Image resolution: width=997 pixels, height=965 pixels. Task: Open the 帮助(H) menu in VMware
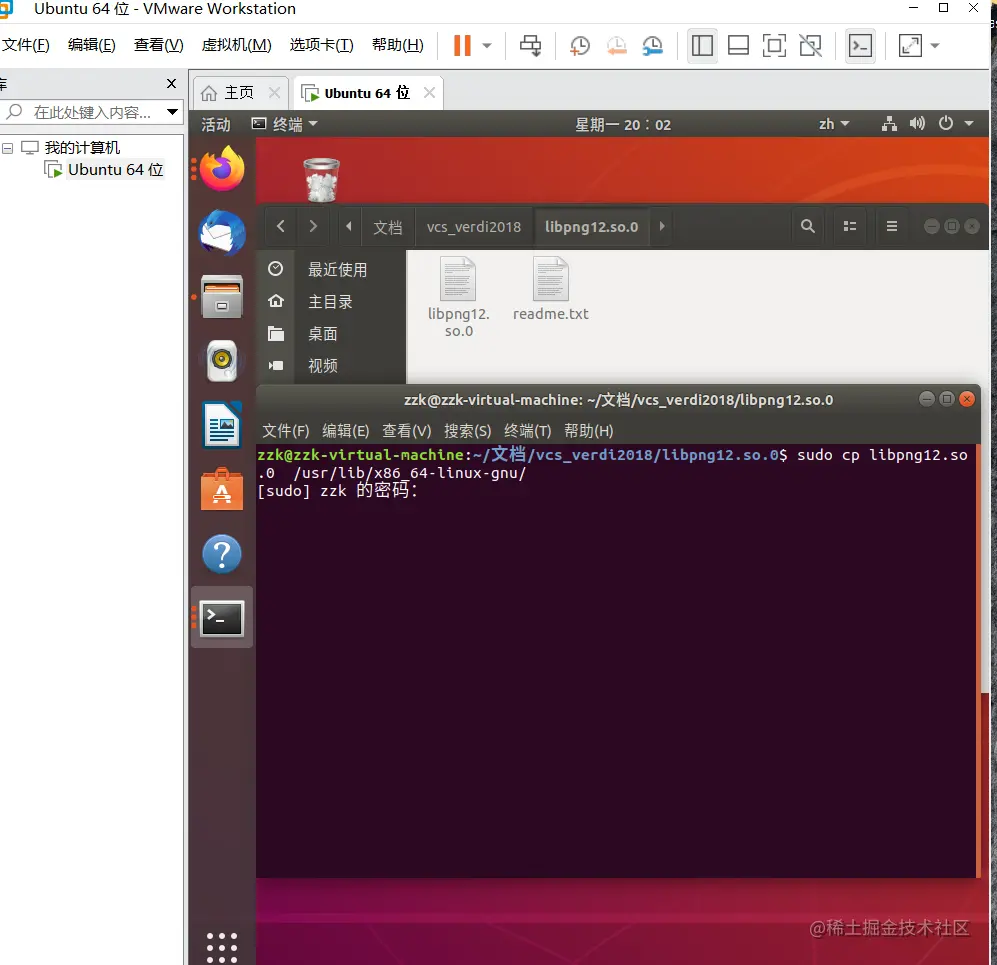click(x=397, y=45)
